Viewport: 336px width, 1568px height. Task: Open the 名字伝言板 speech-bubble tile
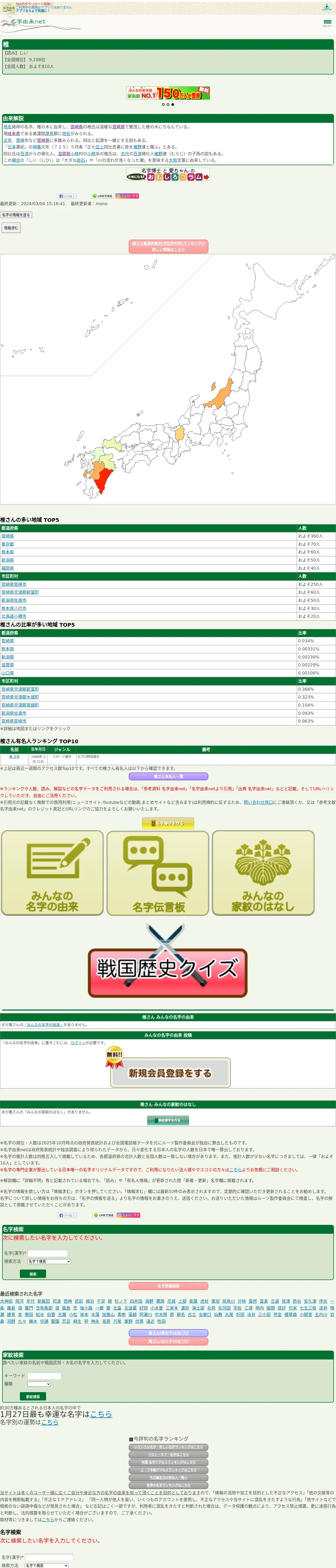tap(159, 872)
